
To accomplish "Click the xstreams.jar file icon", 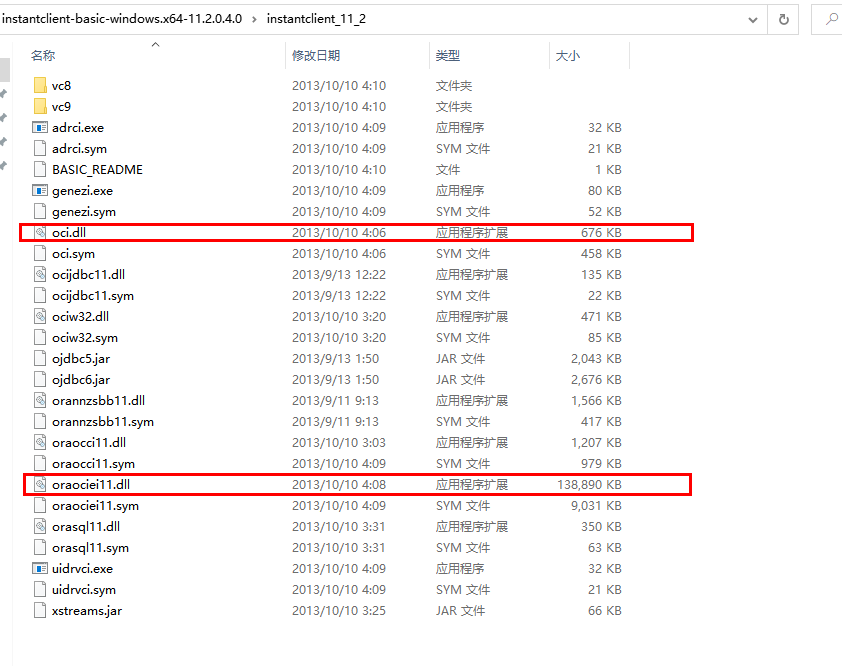I will [38, 610].
